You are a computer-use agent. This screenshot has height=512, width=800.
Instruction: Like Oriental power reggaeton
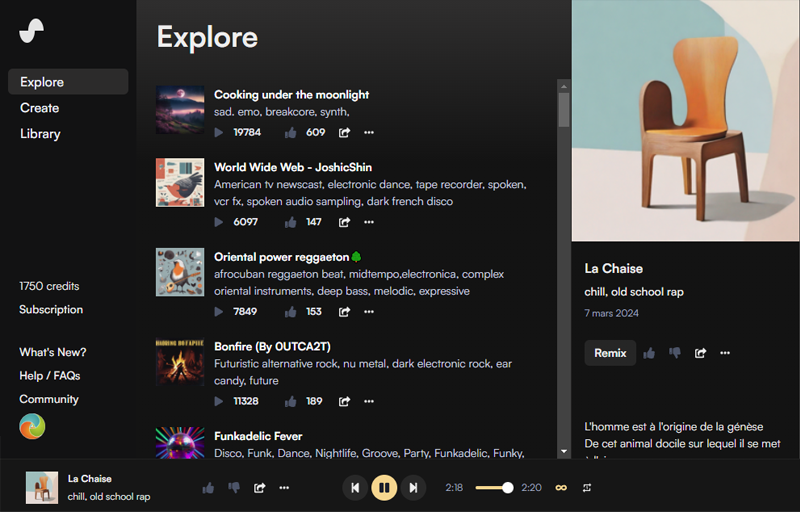291,312
